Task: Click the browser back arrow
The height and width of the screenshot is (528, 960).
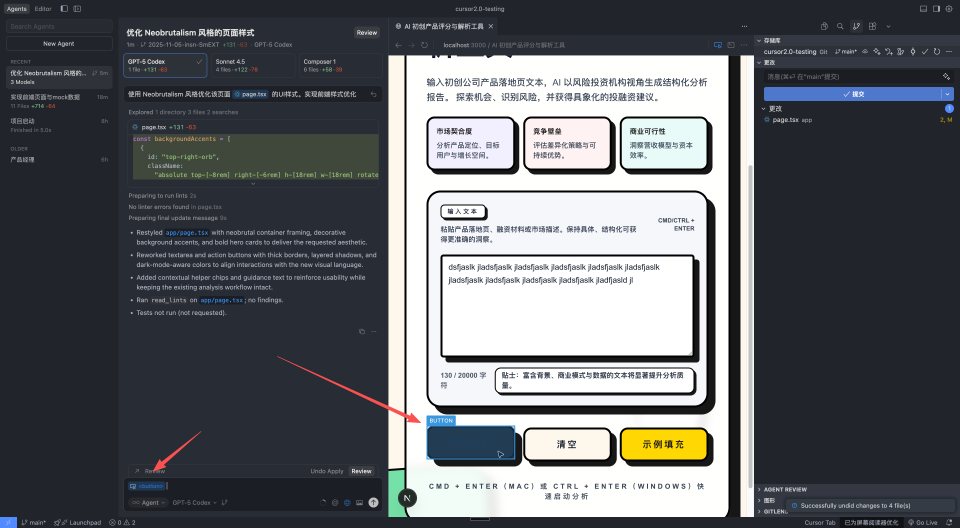Action: (x=398, y=45)
